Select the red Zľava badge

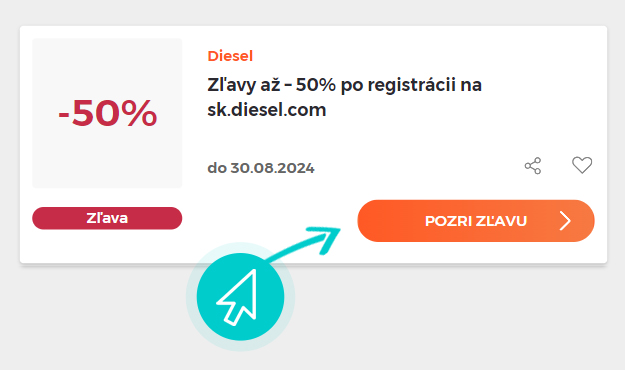point(107,218)
